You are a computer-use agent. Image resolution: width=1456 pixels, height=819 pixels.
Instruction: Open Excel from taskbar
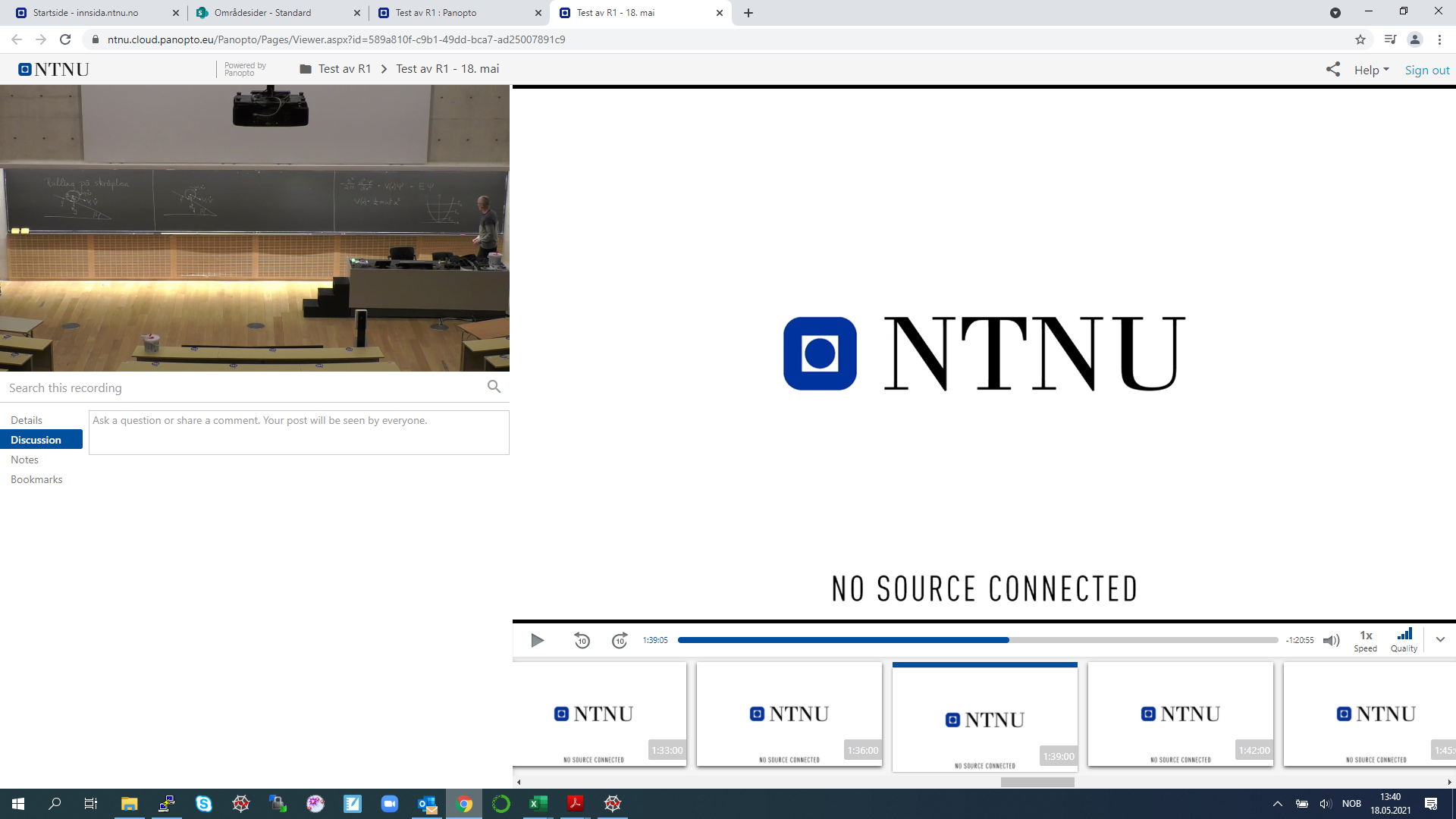pyautogui.click(x=538, y=804)
